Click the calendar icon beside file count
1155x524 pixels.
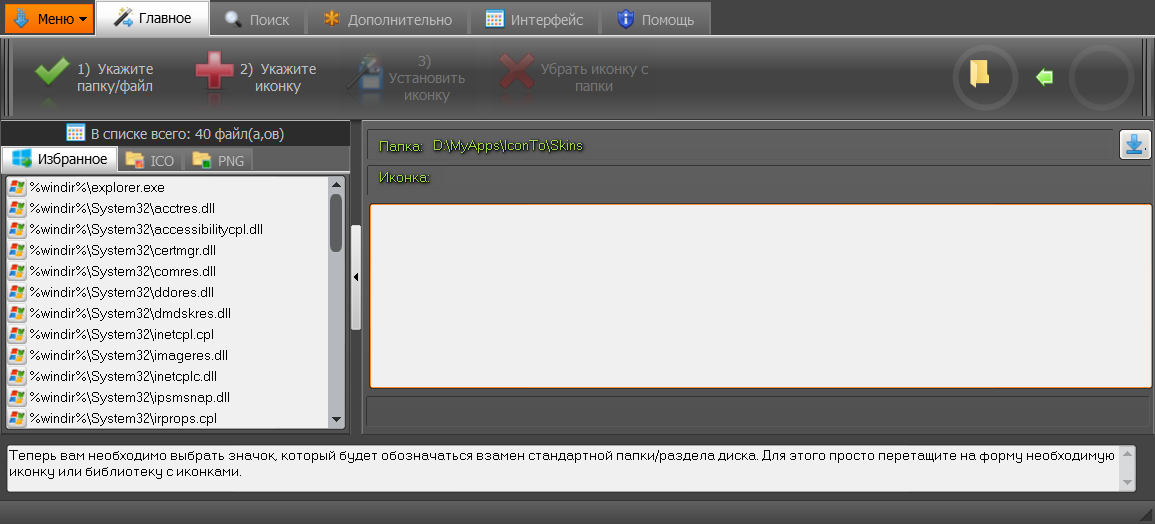[75, 133]
